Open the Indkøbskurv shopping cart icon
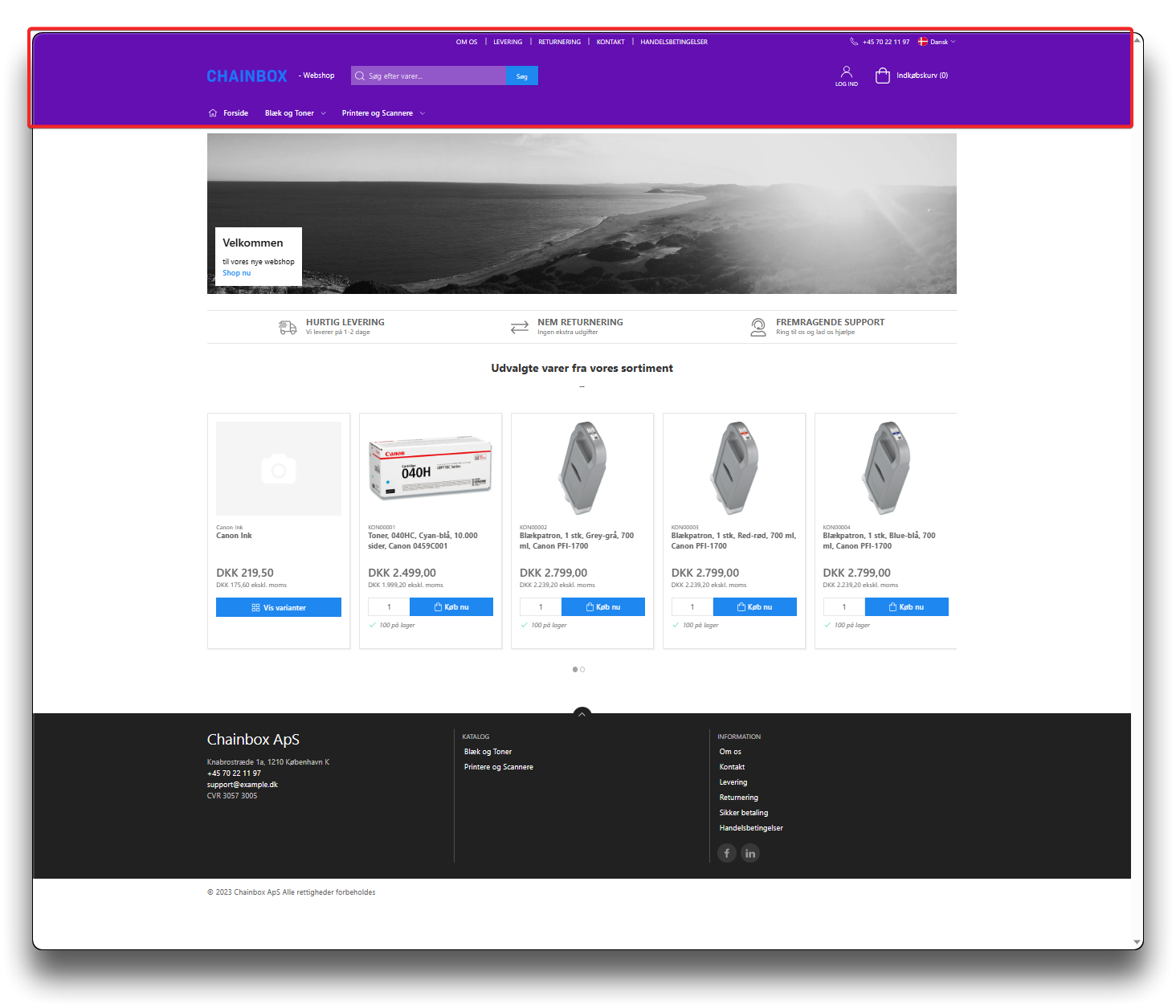 click(882, 75)
